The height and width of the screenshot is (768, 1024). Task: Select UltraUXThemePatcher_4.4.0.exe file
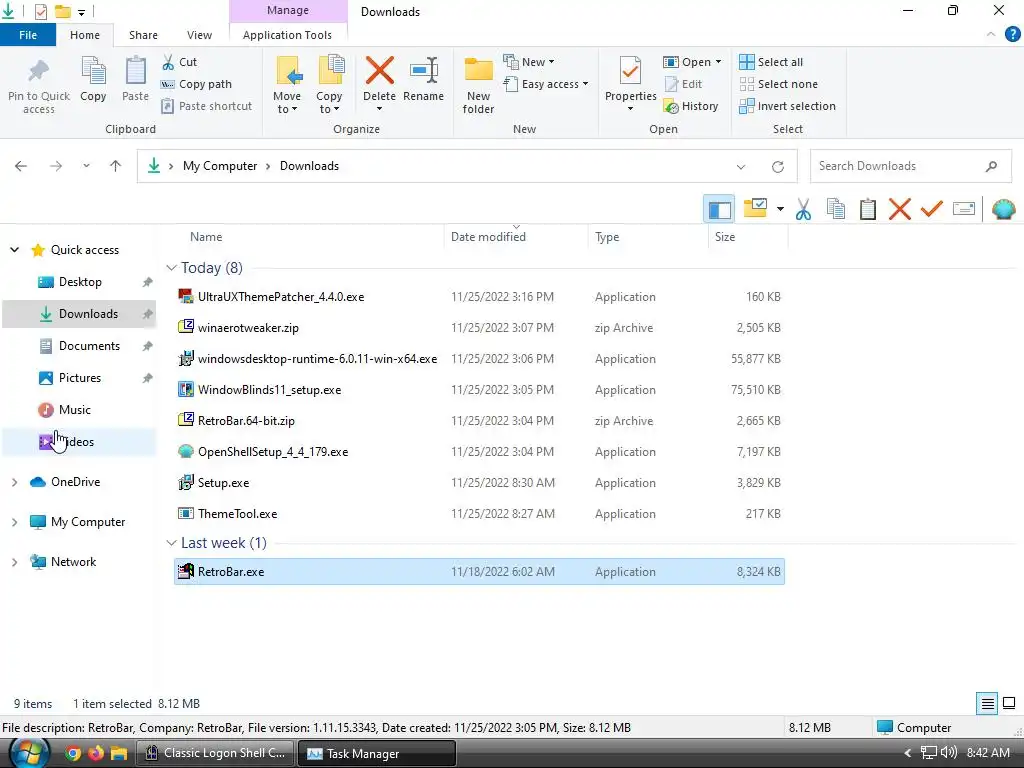[479, 297]
